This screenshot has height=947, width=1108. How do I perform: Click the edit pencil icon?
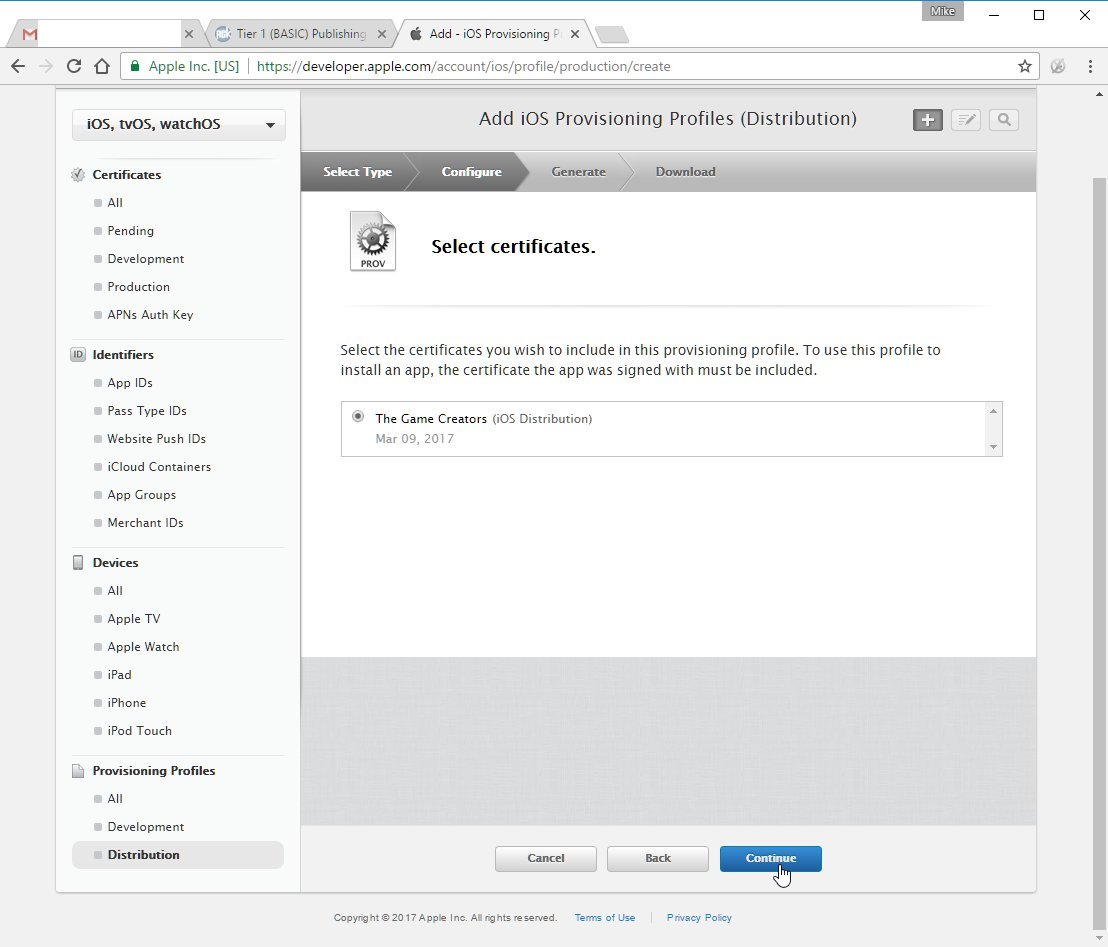click(x=965, y=120)
